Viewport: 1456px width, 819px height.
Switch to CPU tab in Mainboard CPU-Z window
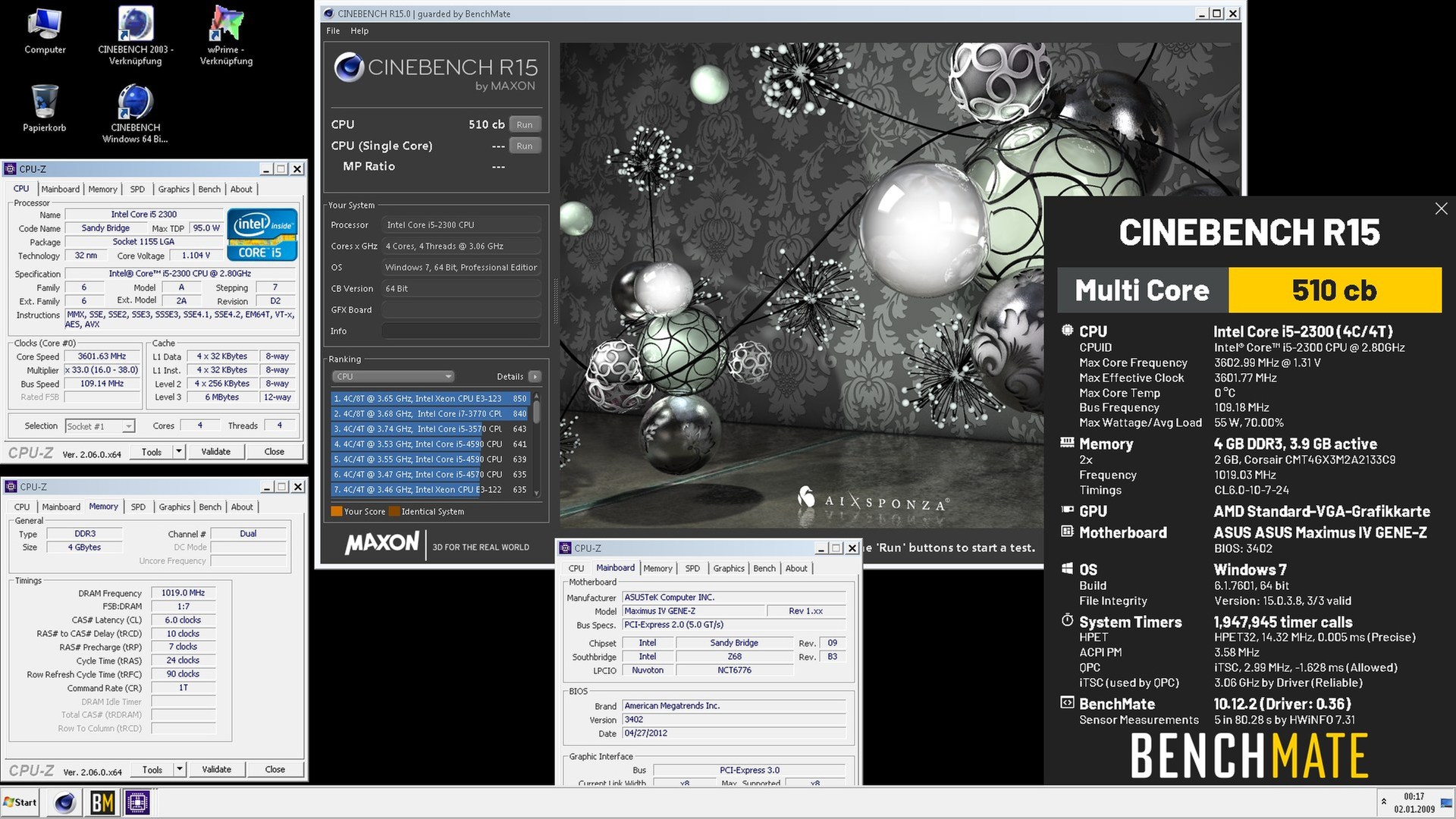(x=576, y=568)
